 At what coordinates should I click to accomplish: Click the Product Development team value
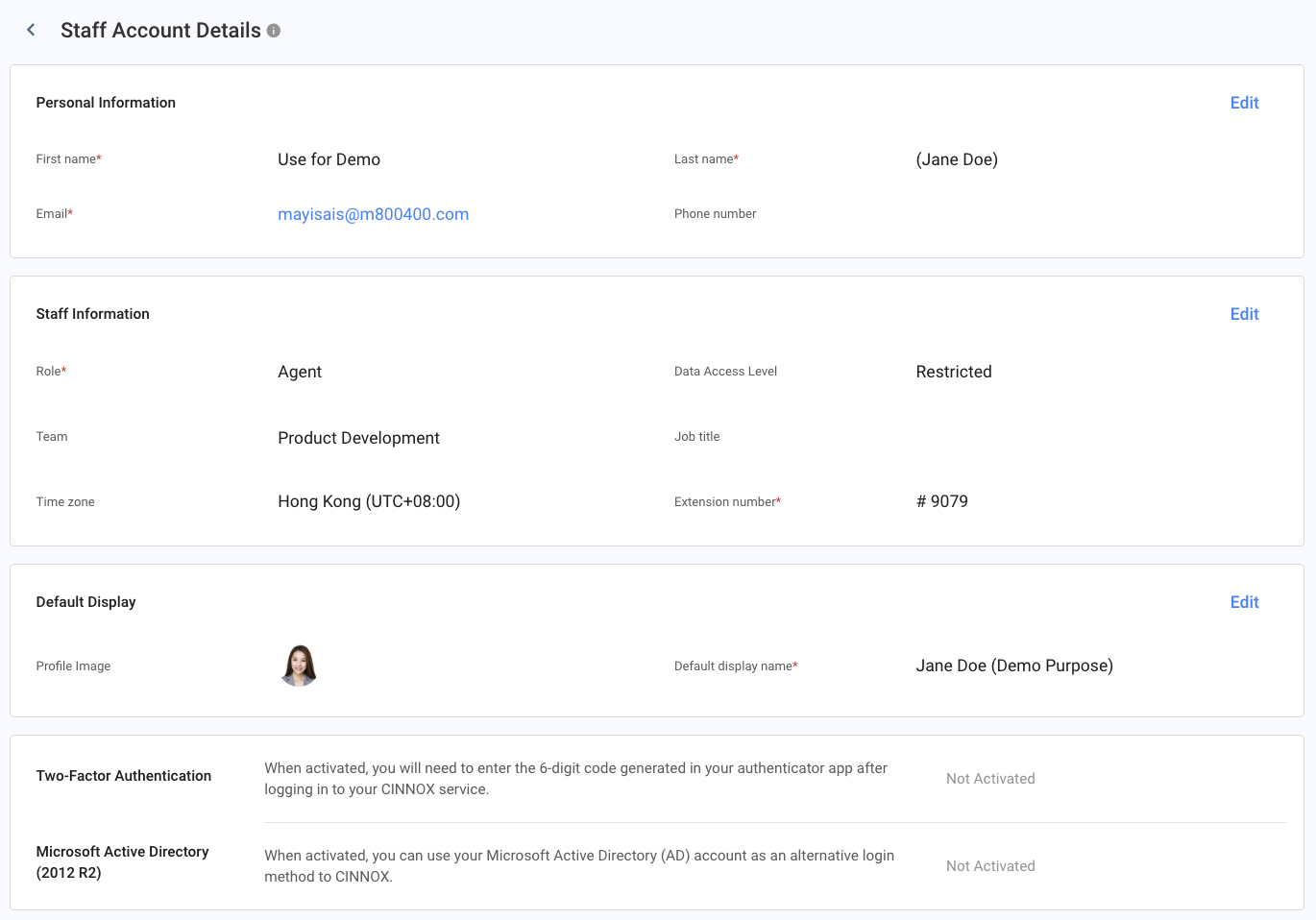coord(358,438)
